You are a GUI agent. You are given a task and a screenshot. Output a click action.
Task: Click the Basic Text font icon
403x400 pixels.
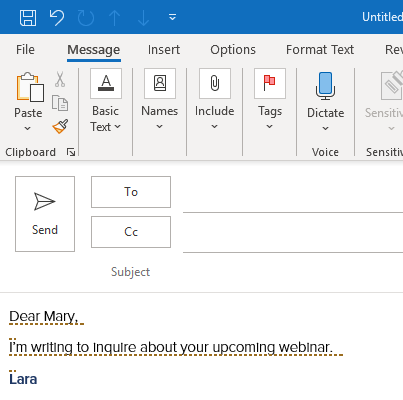(106, 84)
